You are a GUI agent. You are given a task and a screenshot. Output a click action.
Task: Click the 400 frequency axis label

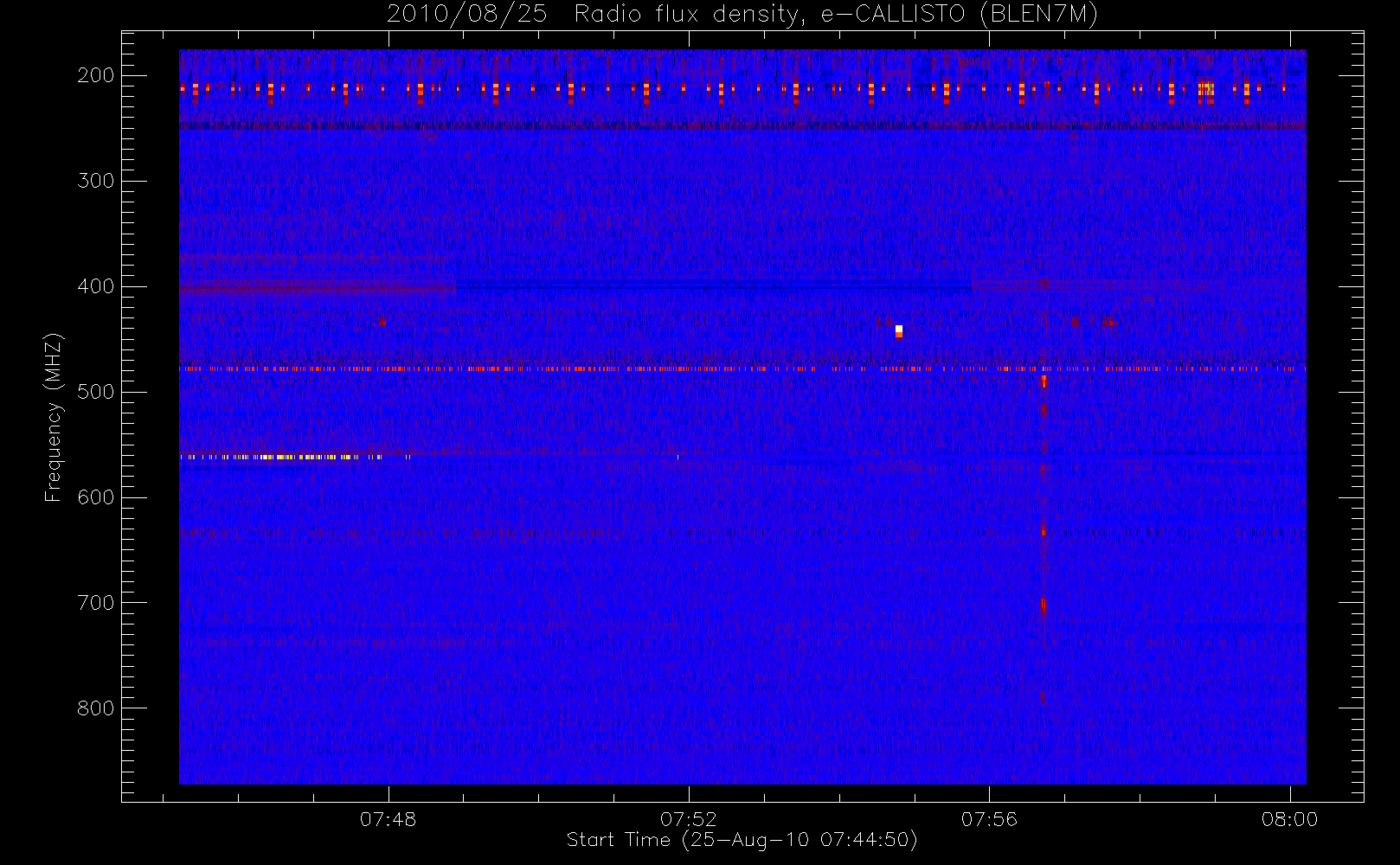(x=96, y=286)
